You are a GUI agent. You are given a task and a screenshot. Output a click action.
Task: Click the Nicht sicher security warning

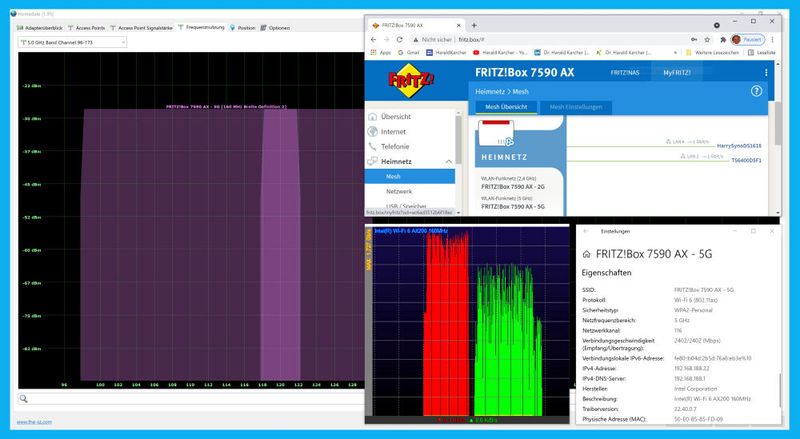(433, 39)
